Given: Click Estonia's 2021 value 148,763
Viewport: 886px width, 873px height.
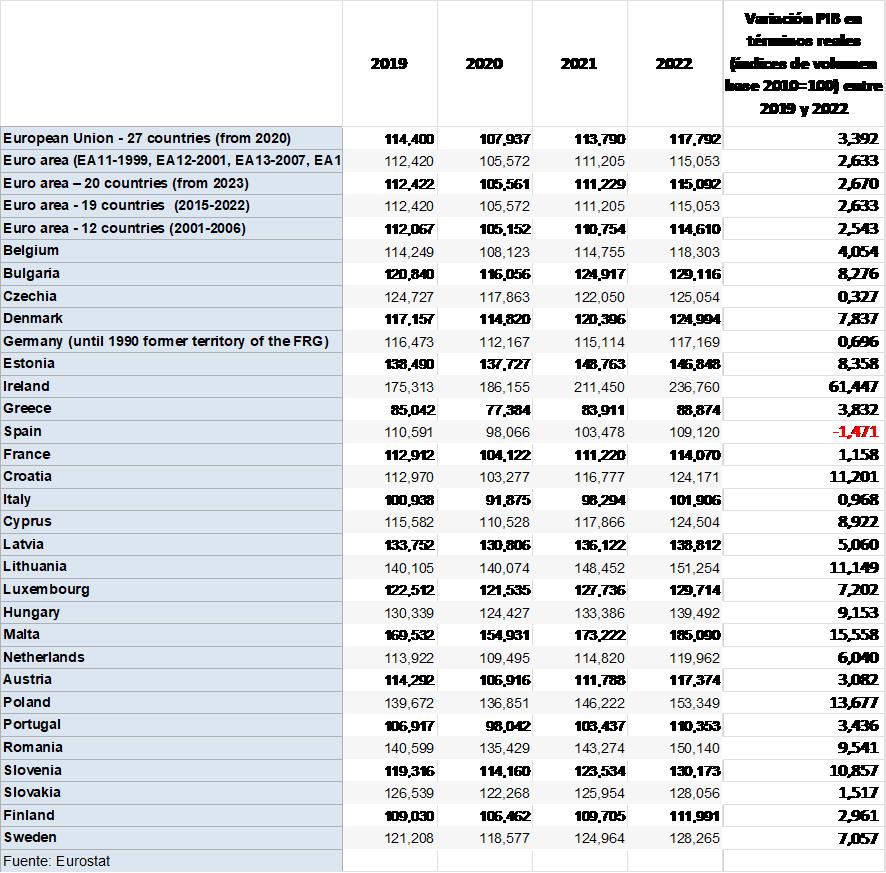Looking at the screenshot, I should 600,364.
